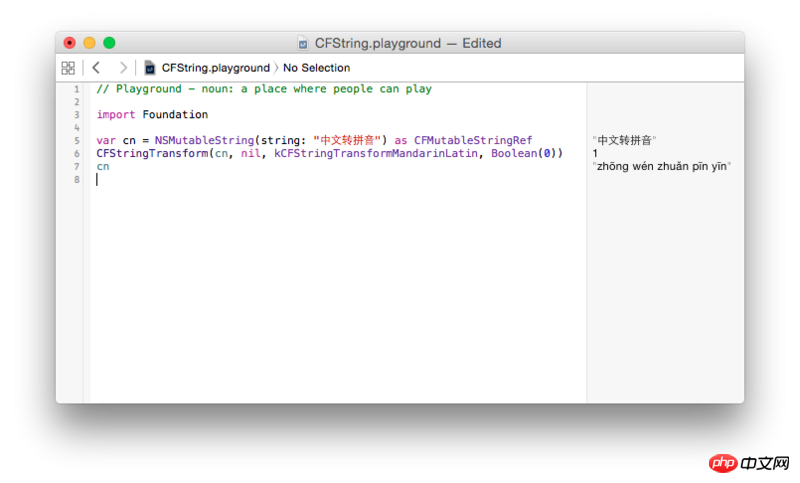The width and height of the screenshot is (800, 483).
Task: Click the window title CFString.playground — Edited
Action: (408, 43)
